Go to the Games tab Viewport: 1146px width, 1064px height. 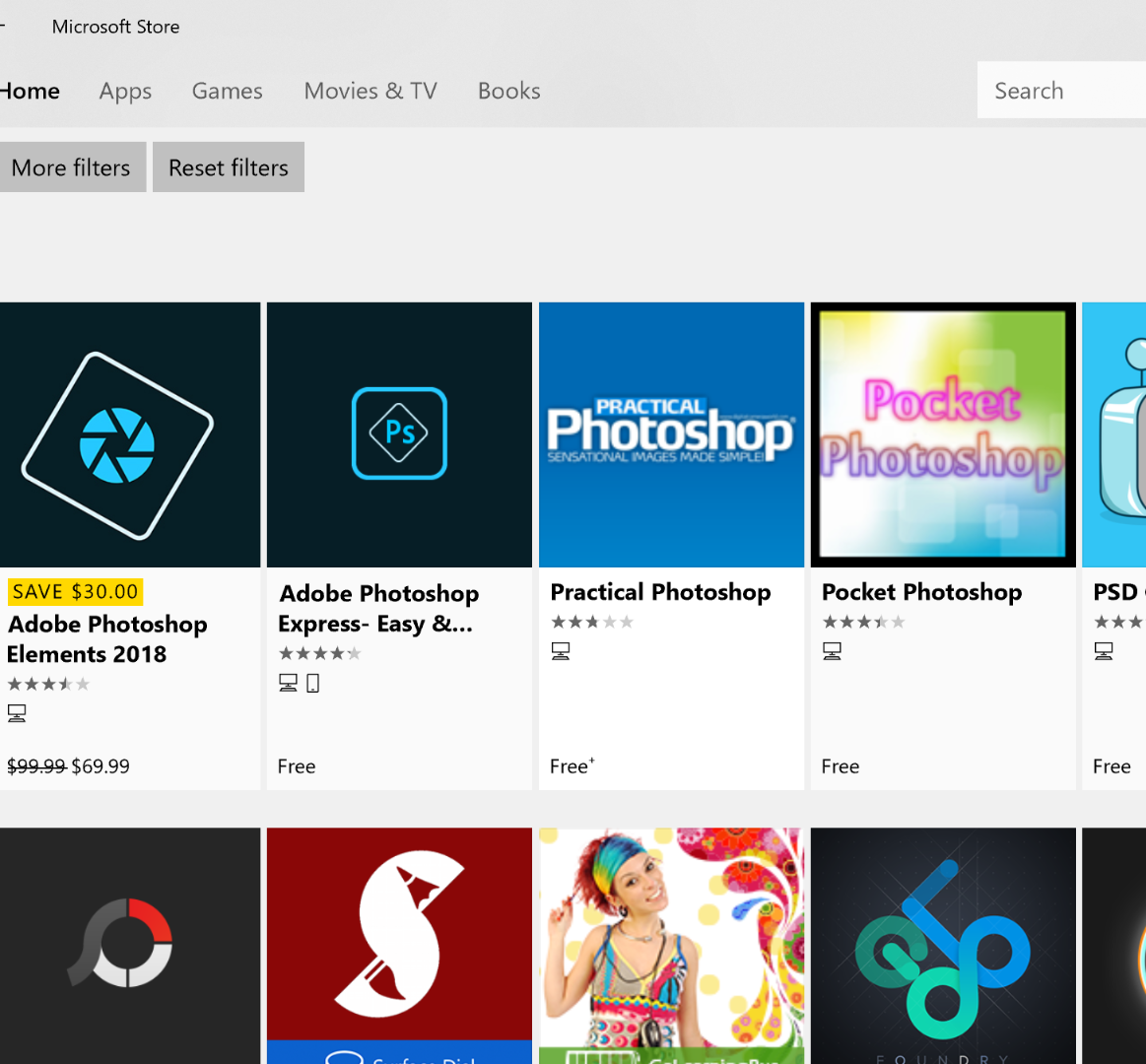tap(228, 91)
